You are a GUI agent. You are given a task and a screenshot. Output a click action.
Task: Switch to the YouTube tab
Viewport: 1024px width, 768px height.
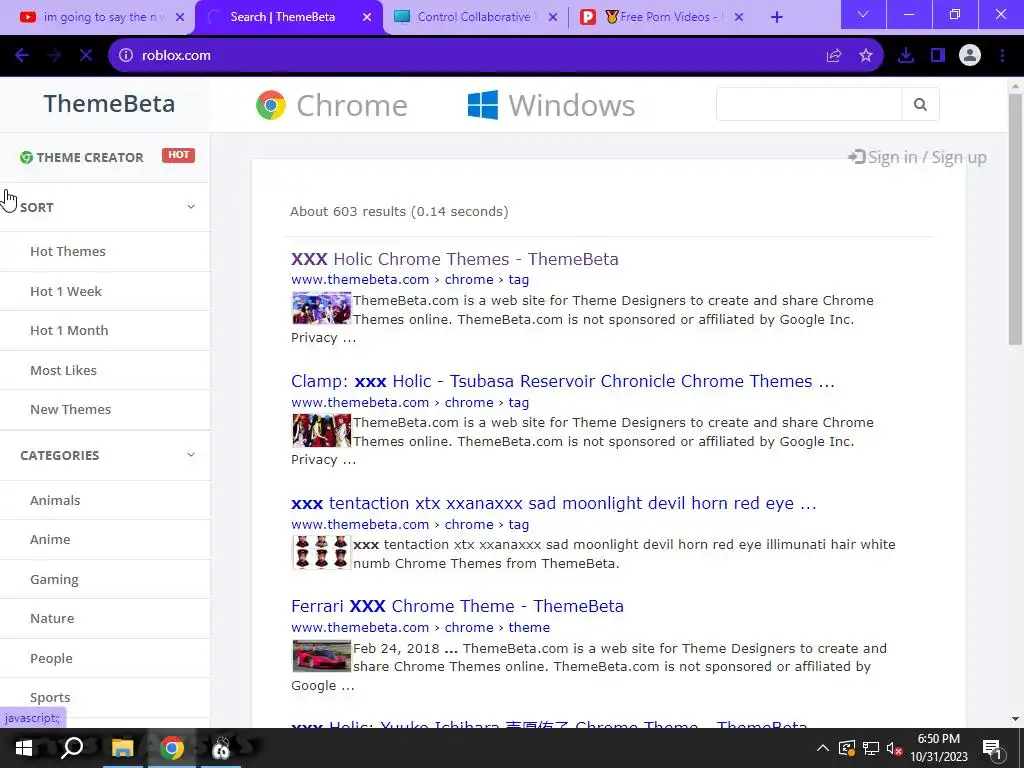(97, 17)
